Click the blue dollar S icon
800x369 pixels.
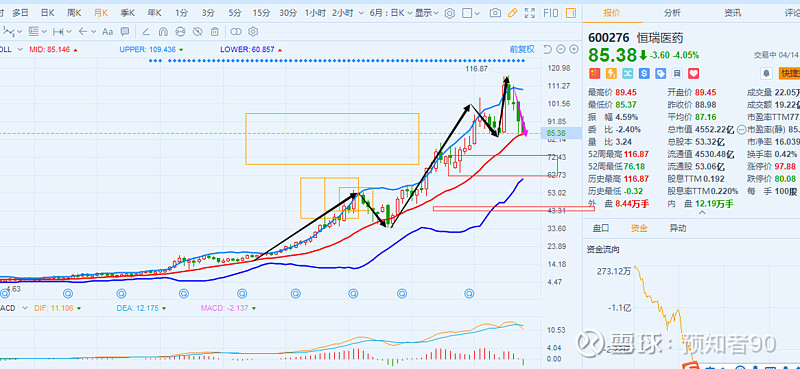tap(644, 73)
